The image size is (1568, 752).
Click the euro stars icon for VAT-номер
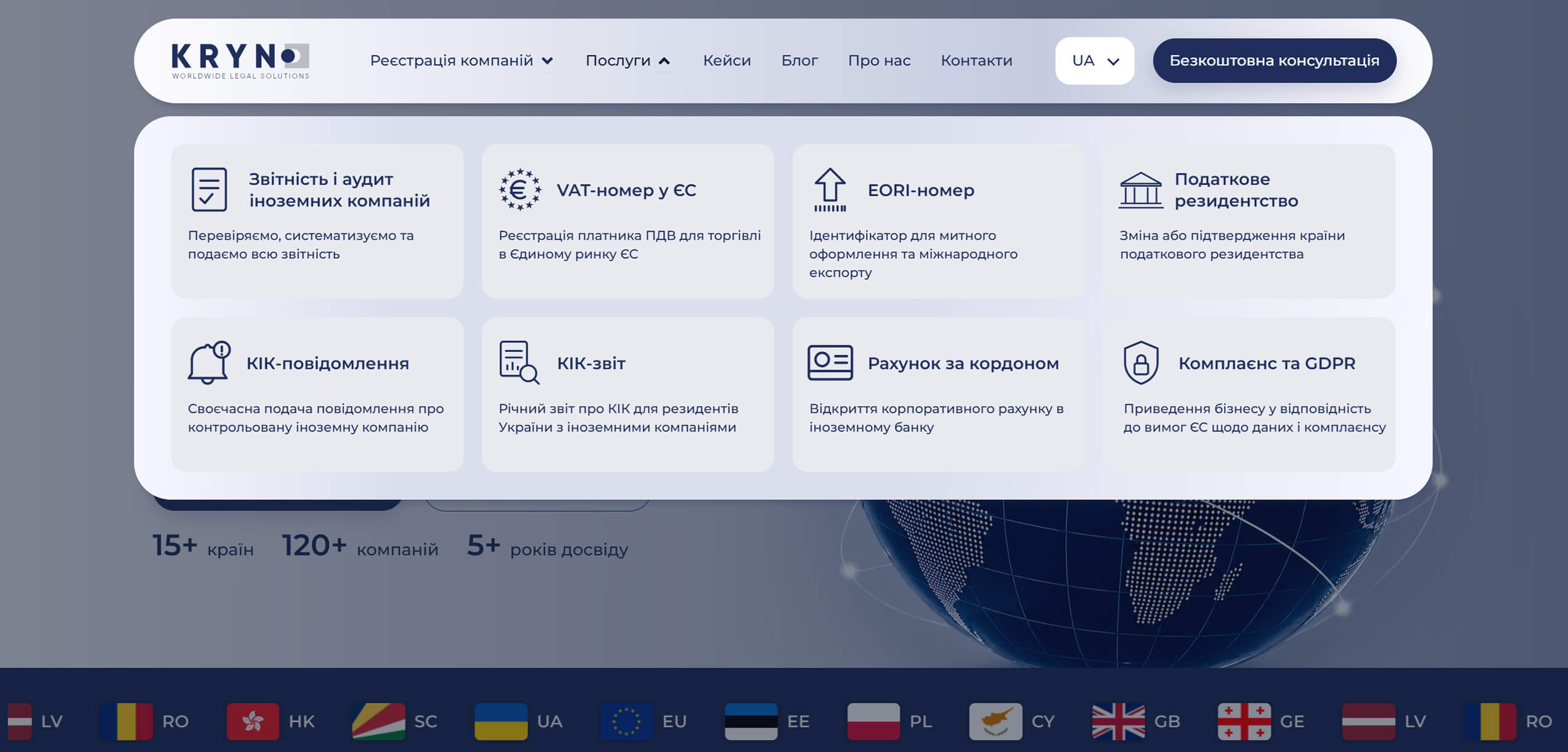520,190
